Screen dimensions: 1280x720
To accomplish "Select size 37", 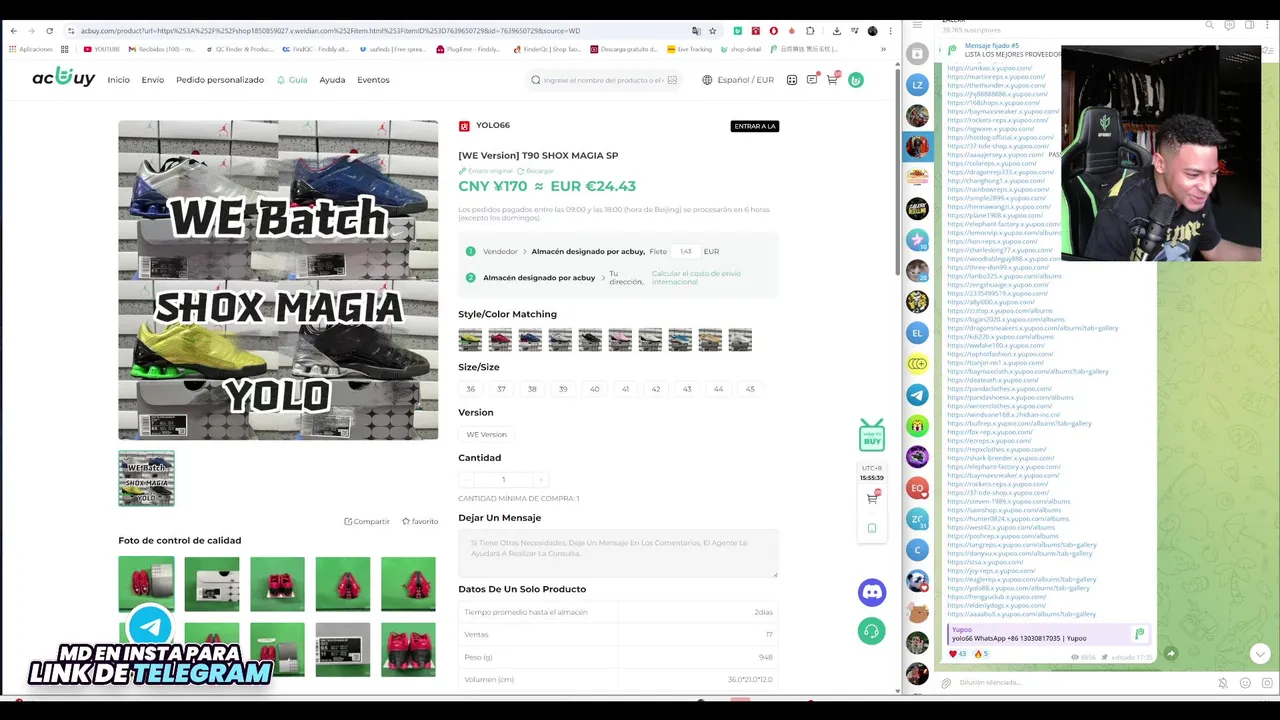I will (501, 389).
